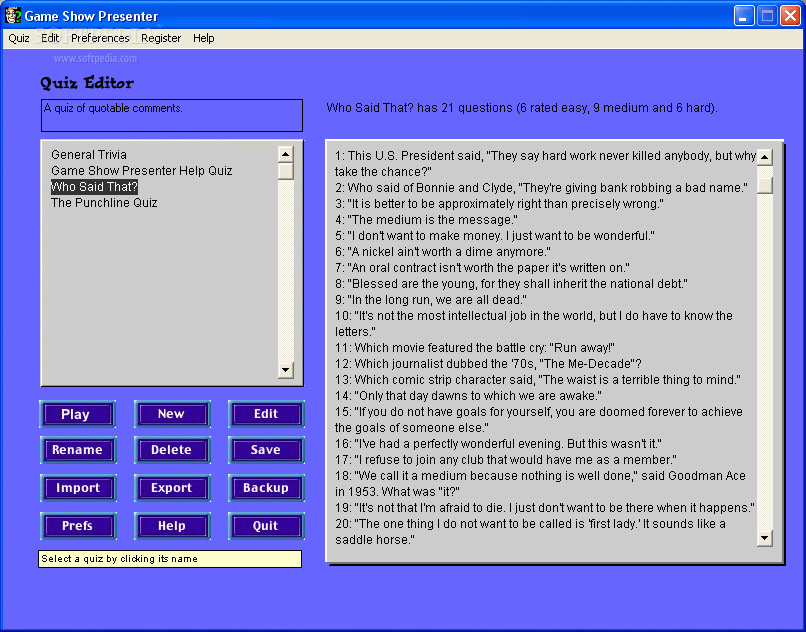Screen dimensions: 806x632
Task: Click the Export button
Action: (x=172, y=488)
